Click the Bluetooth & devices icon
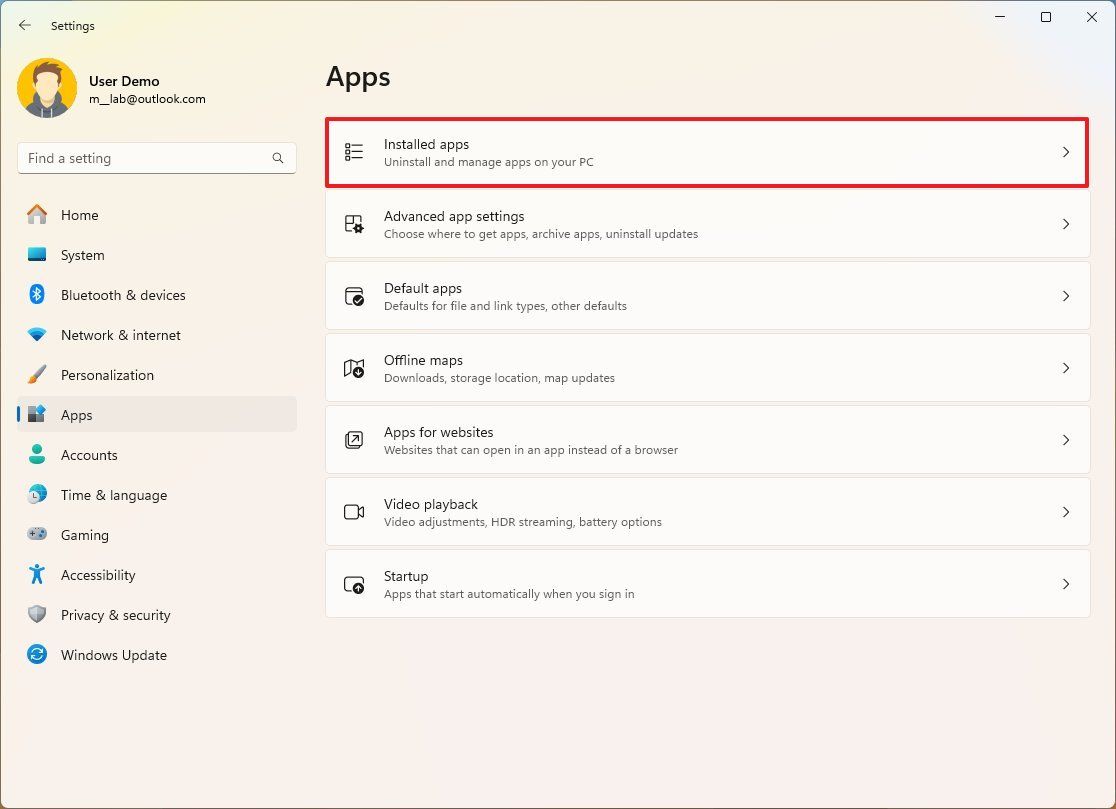 [x=36, y=295]
